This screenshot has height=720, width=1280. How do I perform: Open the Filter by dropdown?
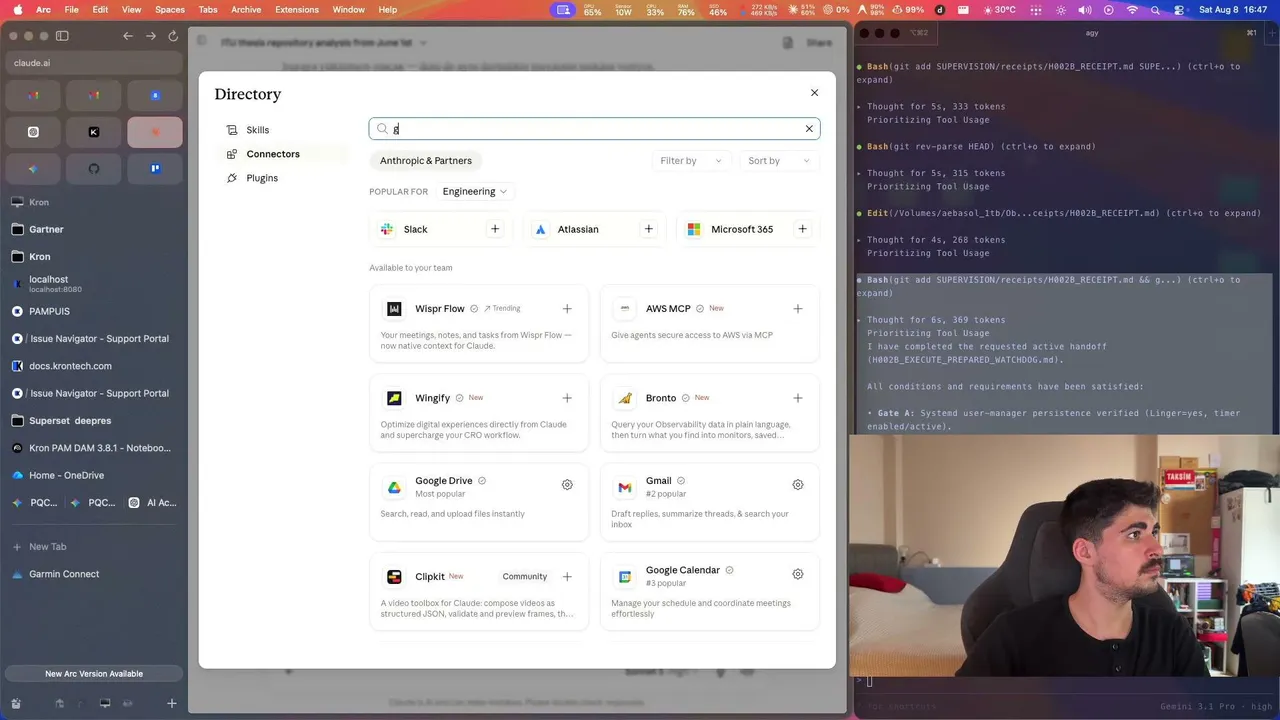pyautogui.click(x=691, y=161)
